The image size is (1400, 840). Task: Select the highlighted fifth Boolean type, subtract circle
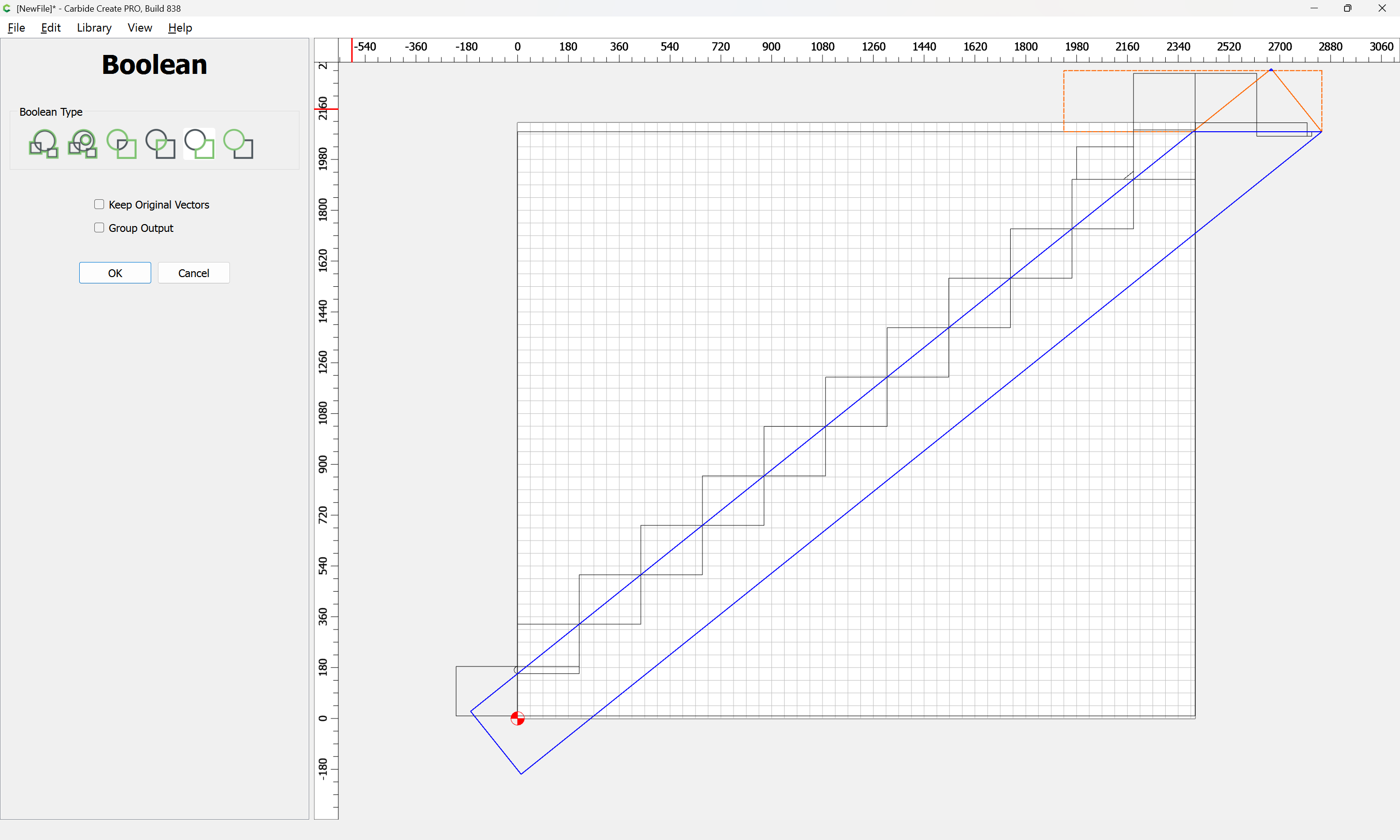[199, 144]
